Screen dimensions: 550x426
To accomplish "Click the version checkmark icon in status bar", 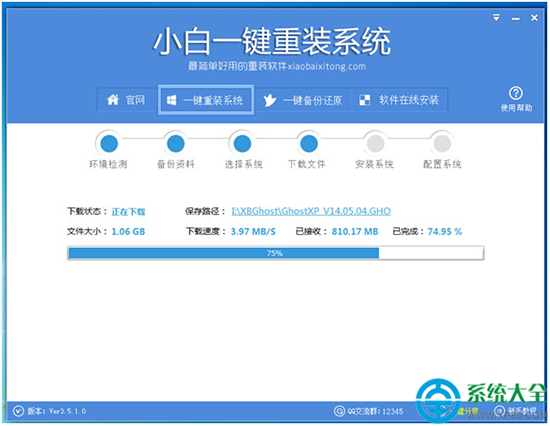I will click(x=18, y=411).
